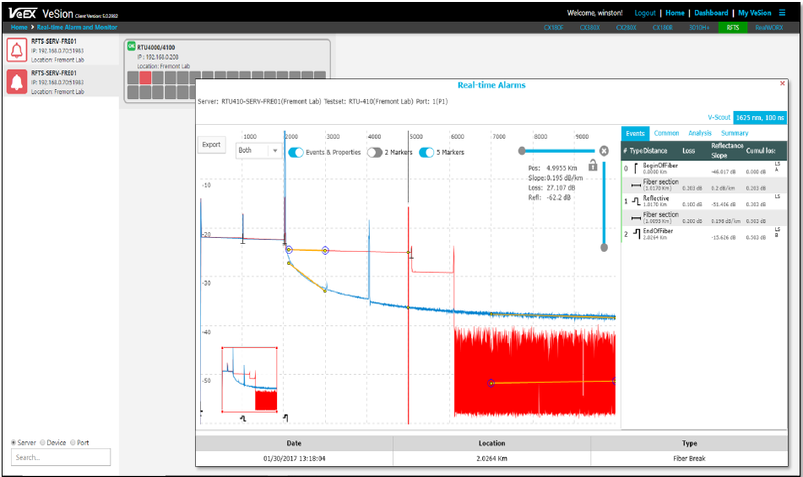Click the trace overview thumbnail in the graph
The image size is (803, 477).
[248, 380]
